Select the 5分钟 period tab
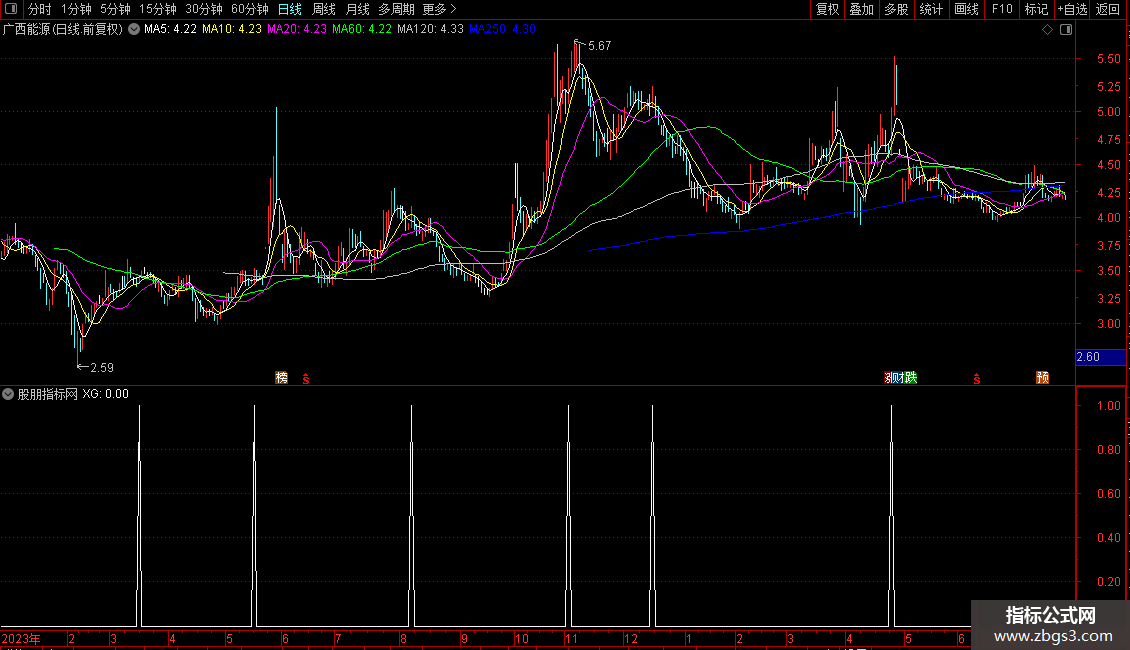 pos(115,9)
